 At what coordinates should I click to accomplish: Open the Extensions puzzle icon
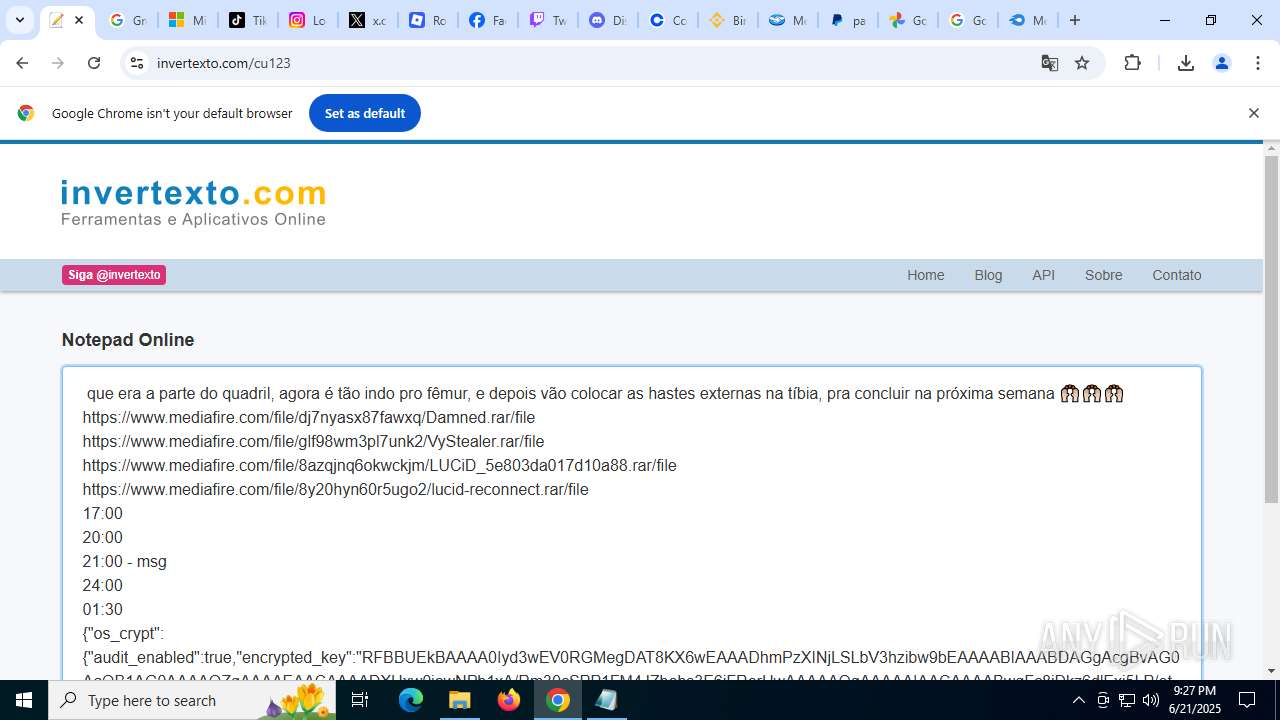click(1132, 63)
